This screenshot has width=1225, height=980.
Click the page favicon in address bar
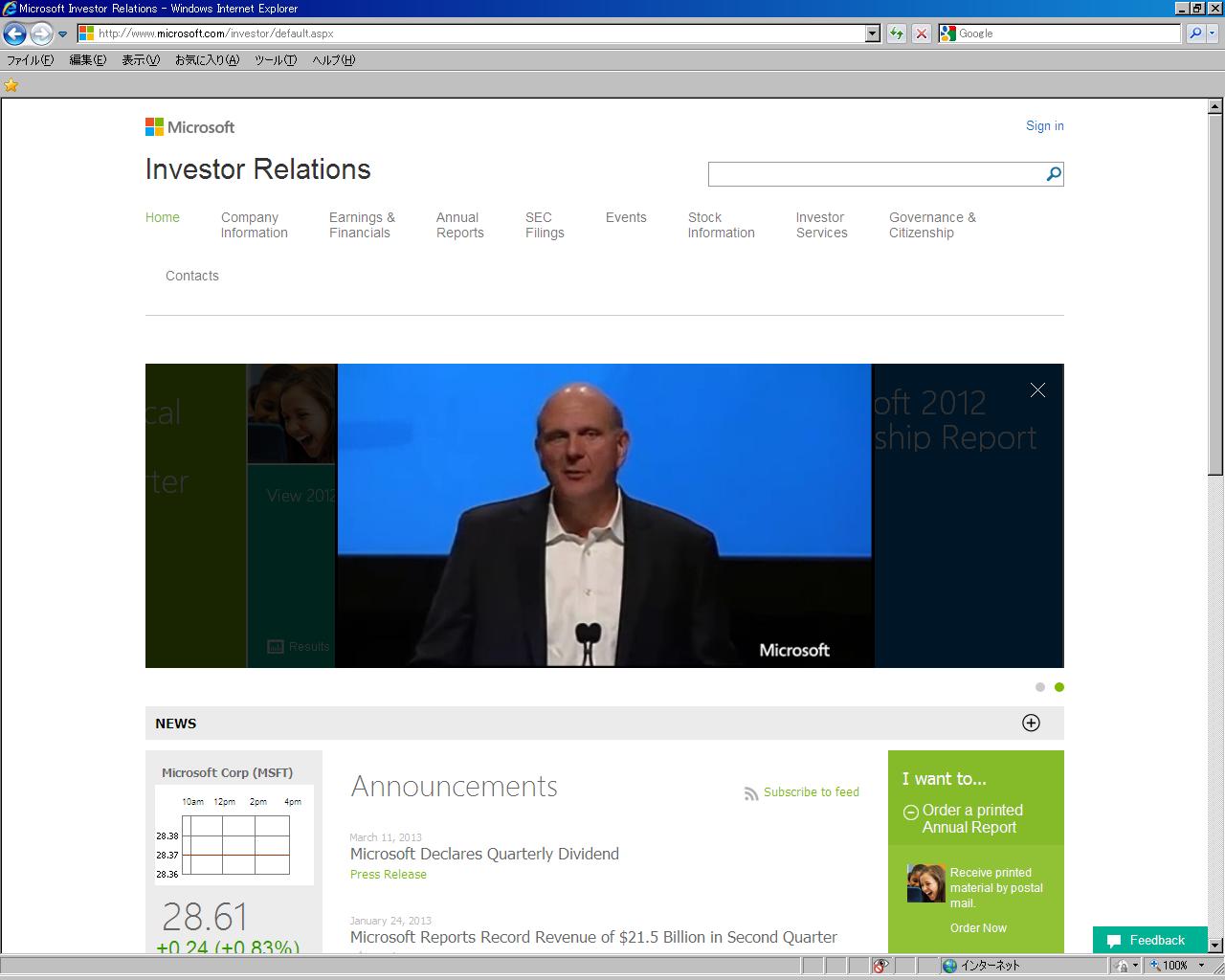click(x=86, y=33)
